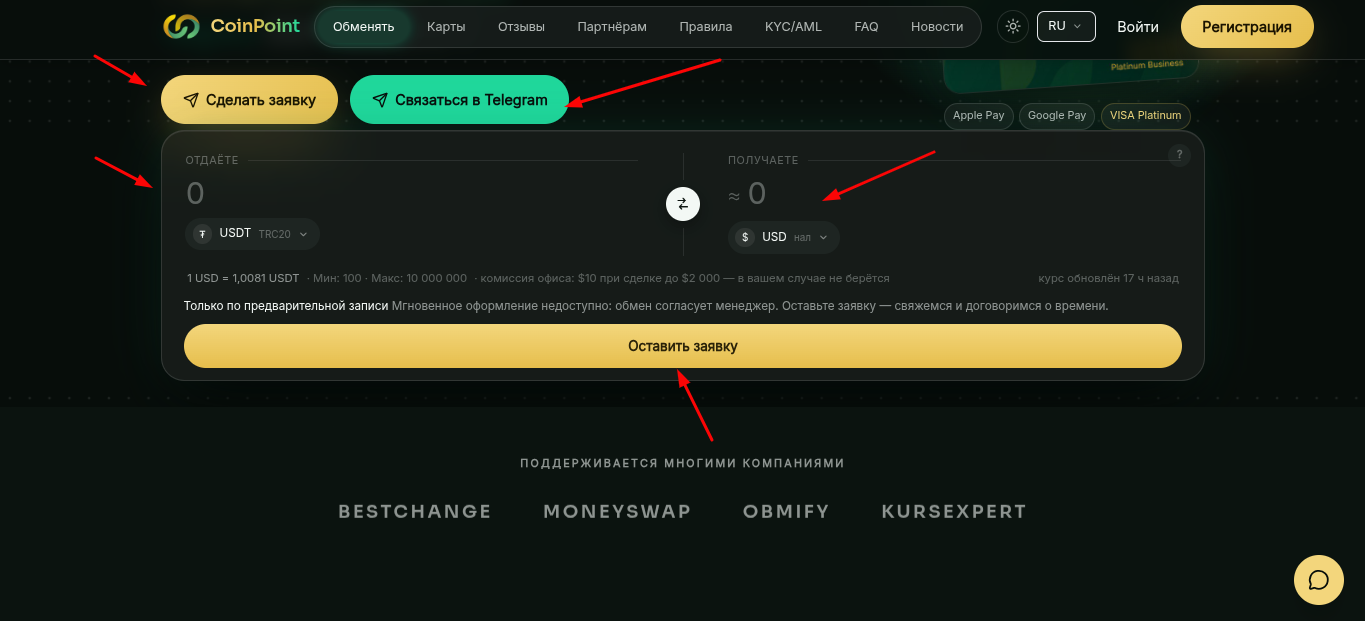Select Партнёрам in the navigation

coord(612,27)
